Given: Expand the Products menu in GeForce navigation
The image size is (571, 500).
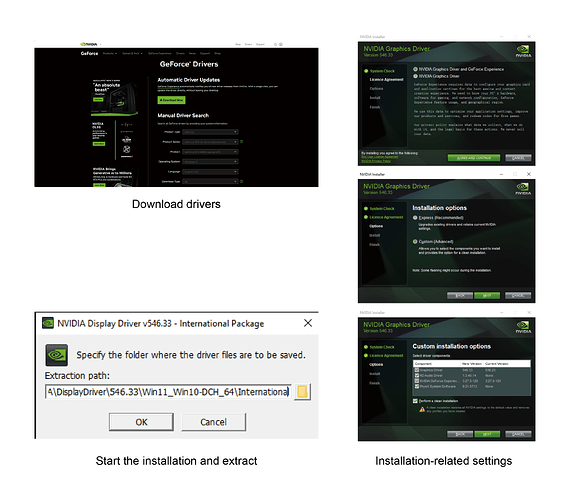Looking at the screenshot, I should (109, 54).
